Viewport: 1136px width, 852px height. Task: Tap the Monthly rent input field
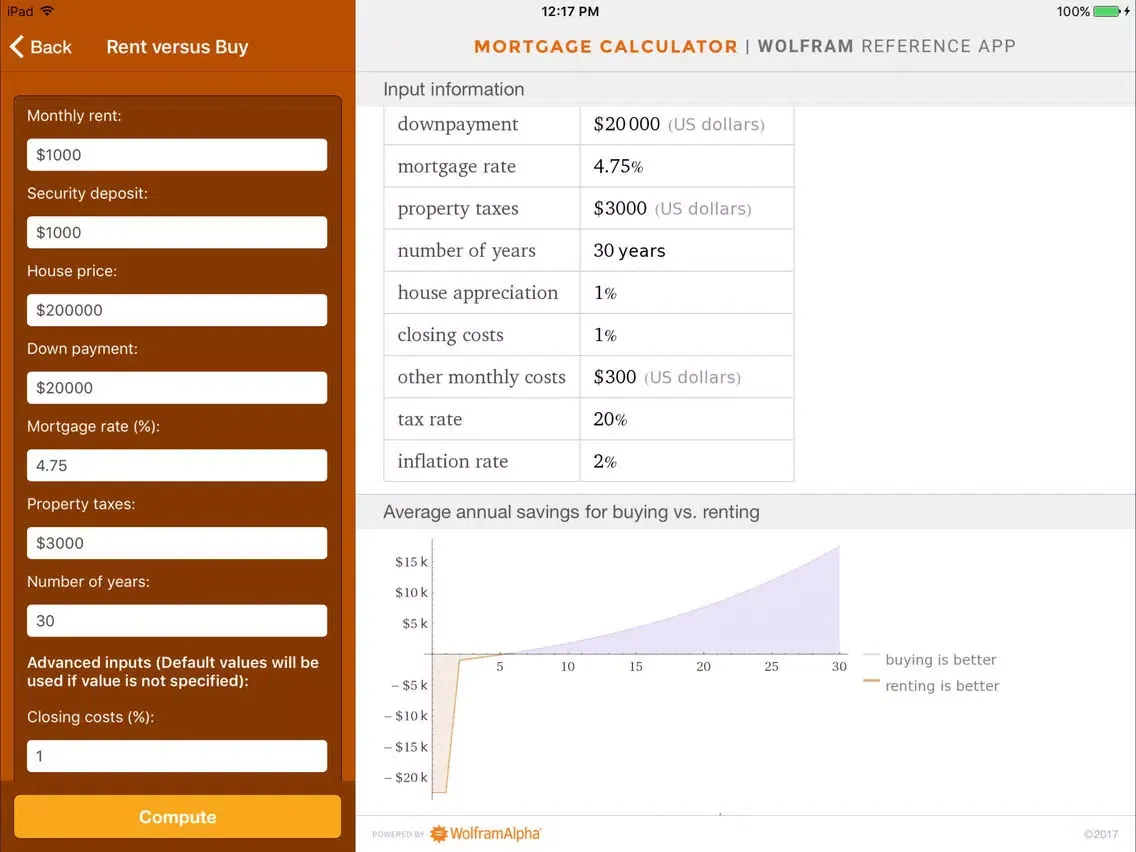click(x=177, y=155)
